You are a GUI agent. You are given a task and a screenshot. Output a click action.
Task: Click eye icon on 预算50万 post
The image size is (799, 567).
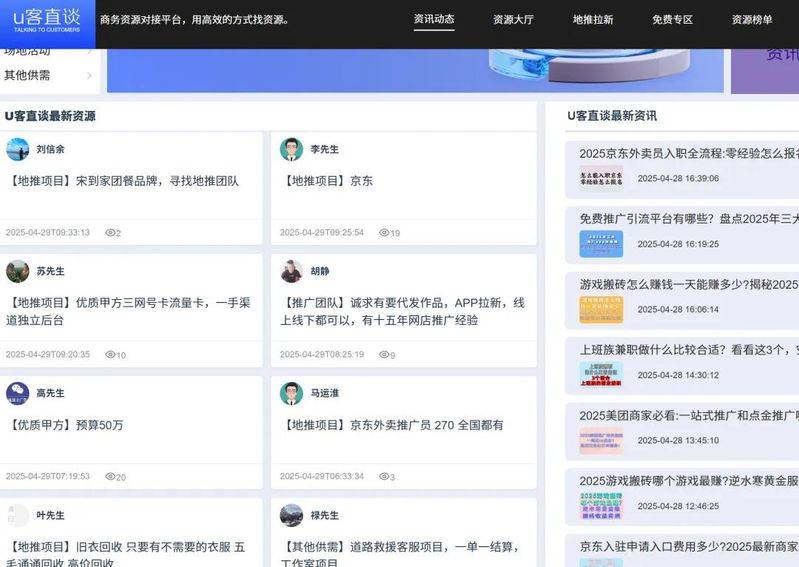pos(110,476)
